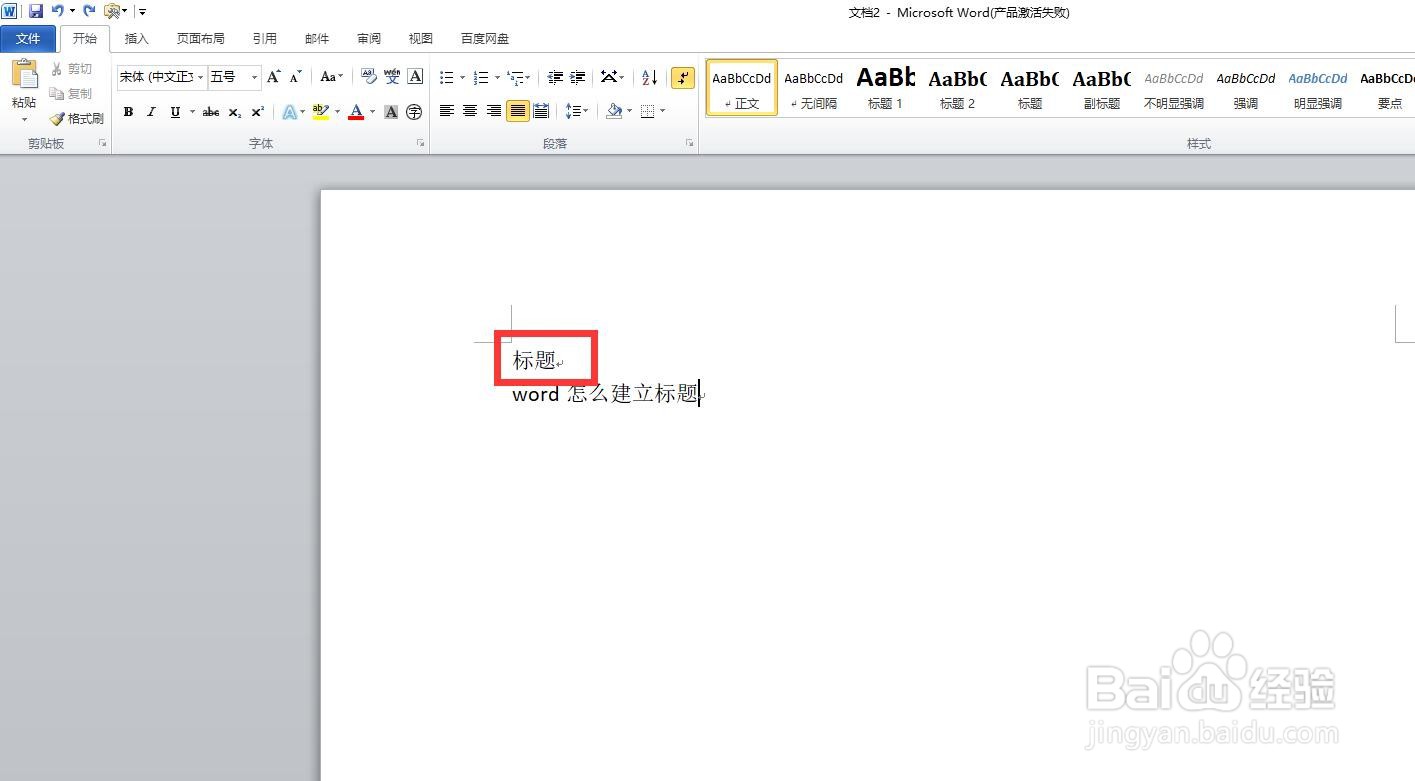The width and height of the screenshot is (1415, 781).
Task: Expand the Paste options arrow below 粘贴
Action: (24, 119)
